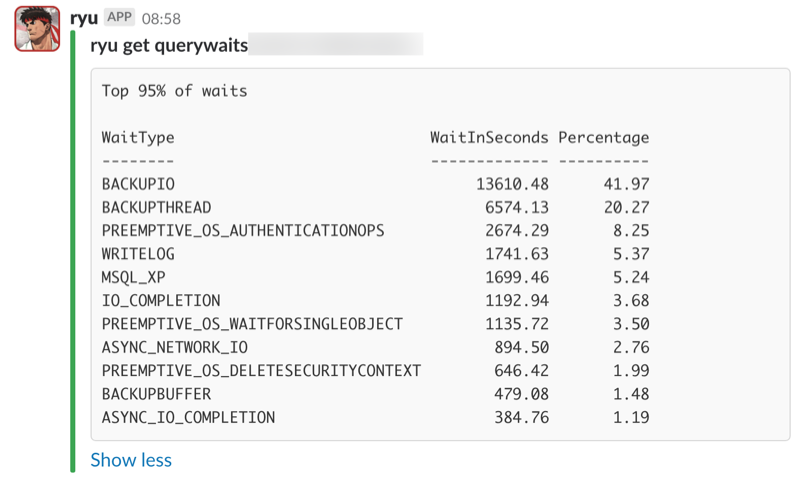This screenshot has height=482, width=800.
Task: Click the ryu get querywaits title
Action: click(169, 45)
